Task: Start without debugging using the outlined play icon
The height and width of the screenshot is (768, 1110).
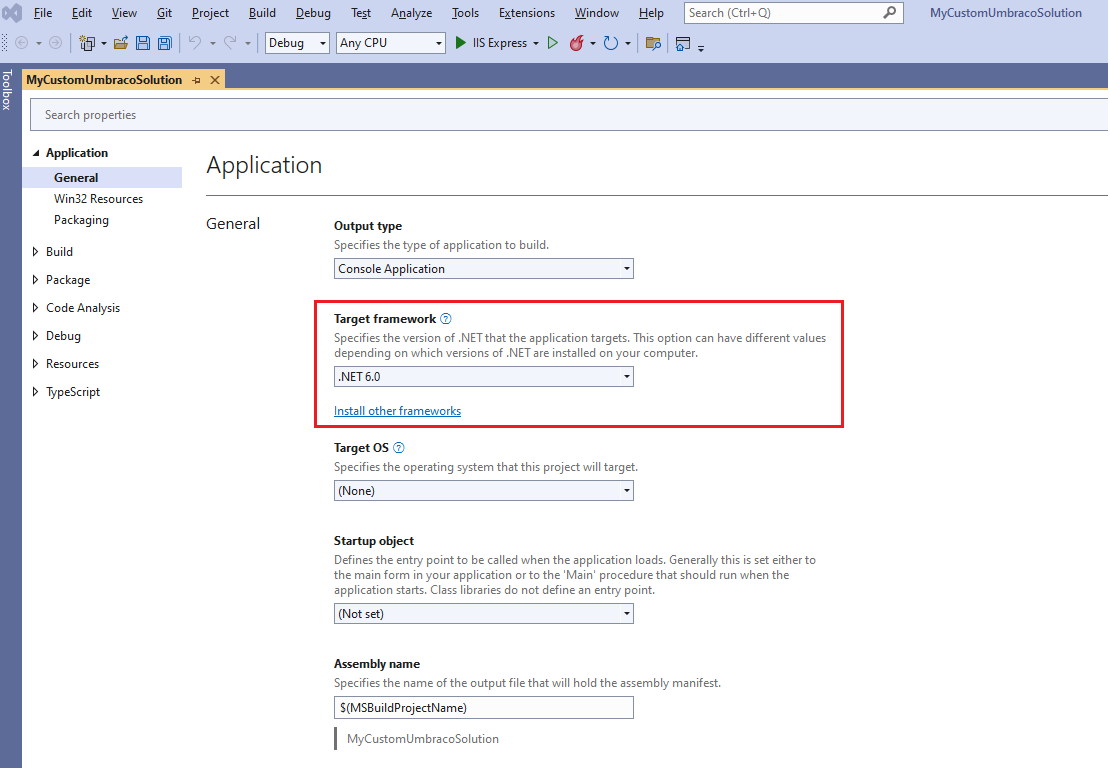Action: [553, 43]
